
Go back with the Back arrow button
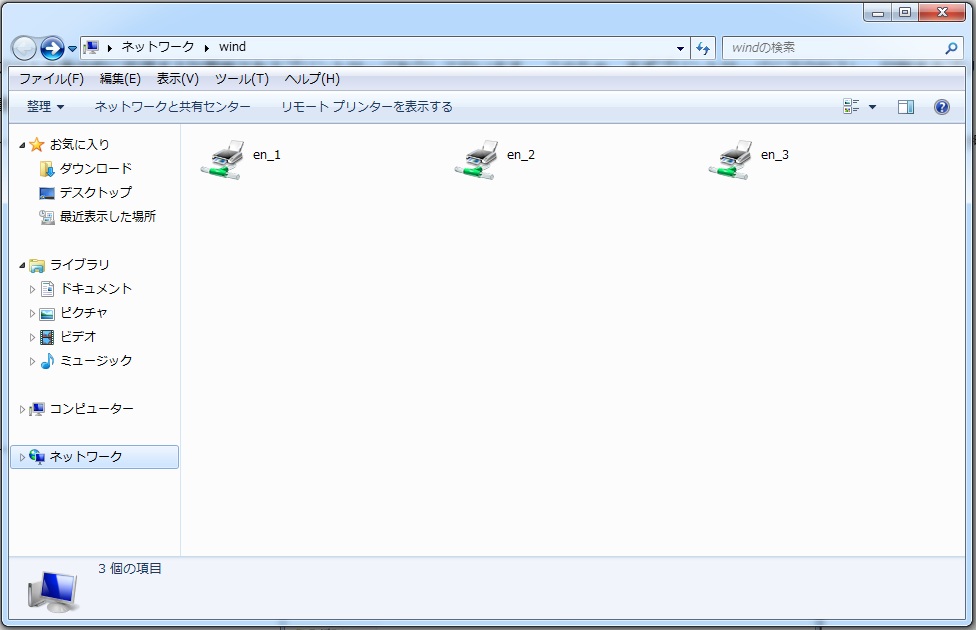(x=24, y=48)
